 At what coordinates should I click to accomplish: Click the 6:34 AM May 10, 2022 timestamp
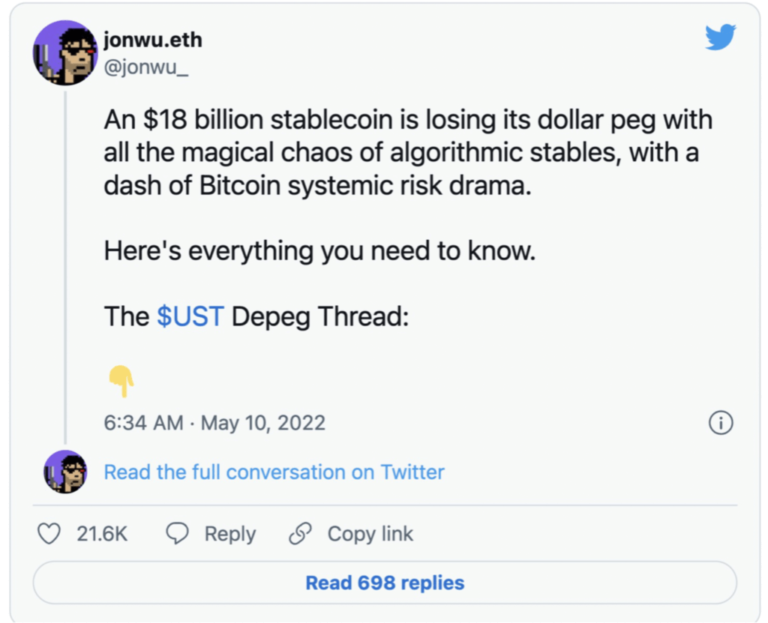pos(214,423)
